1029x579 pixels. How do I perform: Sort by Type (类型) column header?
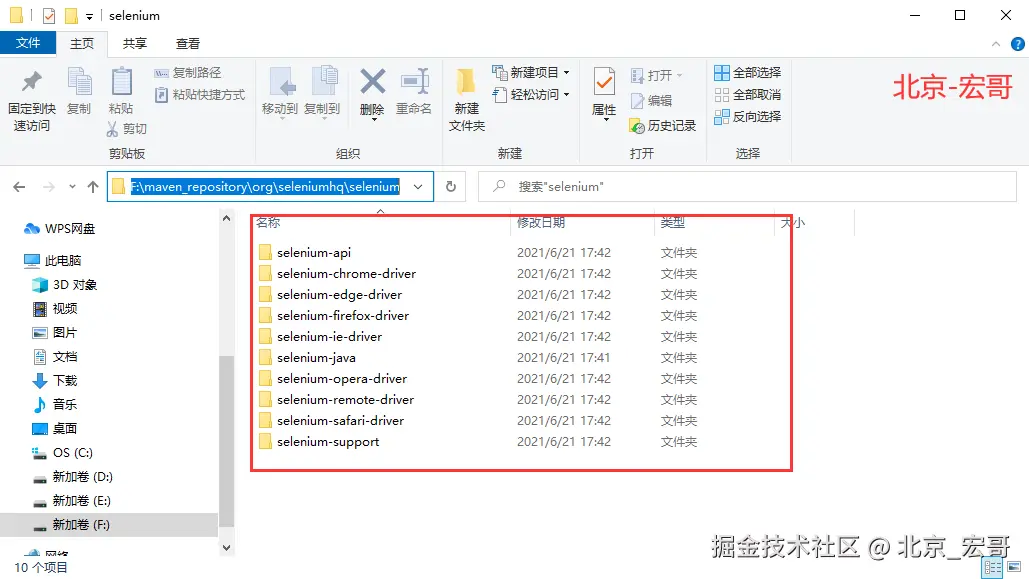[x=673, y=223]
